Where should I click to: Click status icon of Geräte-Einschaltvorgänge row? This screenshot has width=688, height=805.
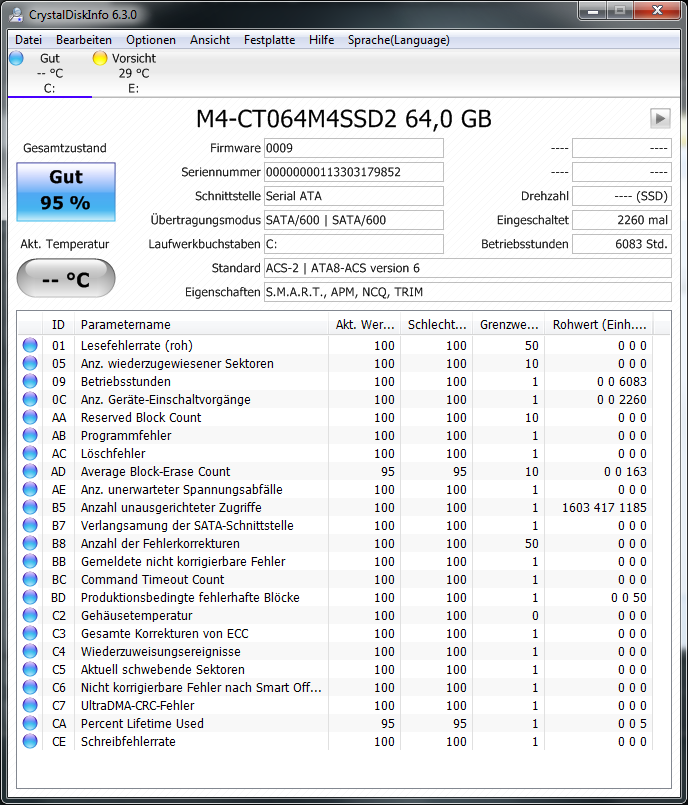pos(30,399)
